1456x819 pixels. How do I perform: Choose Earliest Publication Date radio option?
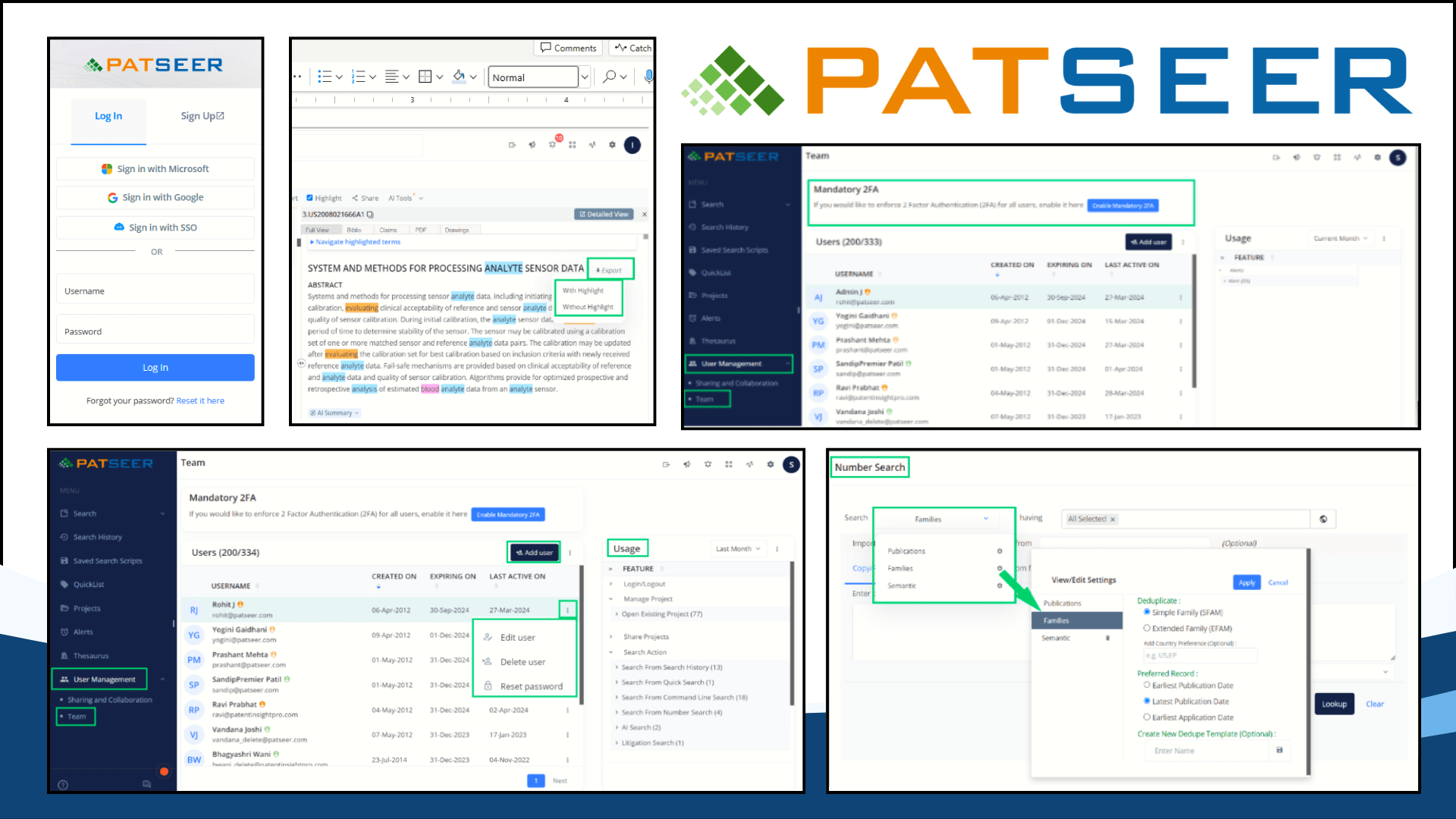(x=1147, y=685)
